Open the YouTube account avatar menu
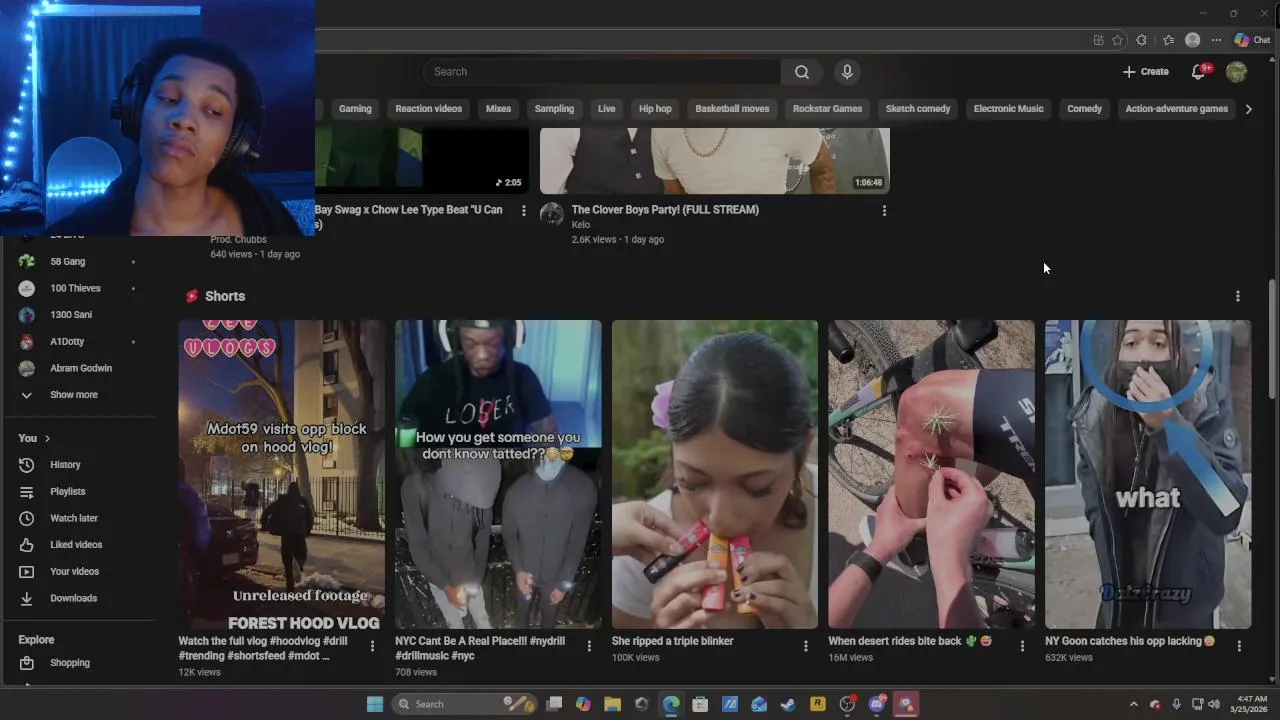The image size is (1280, 720). (x=1237, y=72)
